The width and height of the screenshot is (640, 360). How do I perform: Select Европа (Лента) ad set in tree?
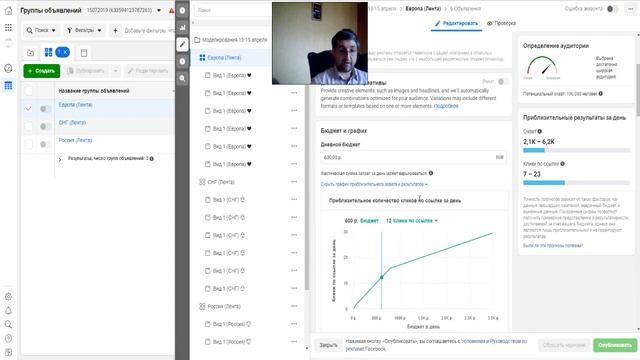[x=224, y=58]
